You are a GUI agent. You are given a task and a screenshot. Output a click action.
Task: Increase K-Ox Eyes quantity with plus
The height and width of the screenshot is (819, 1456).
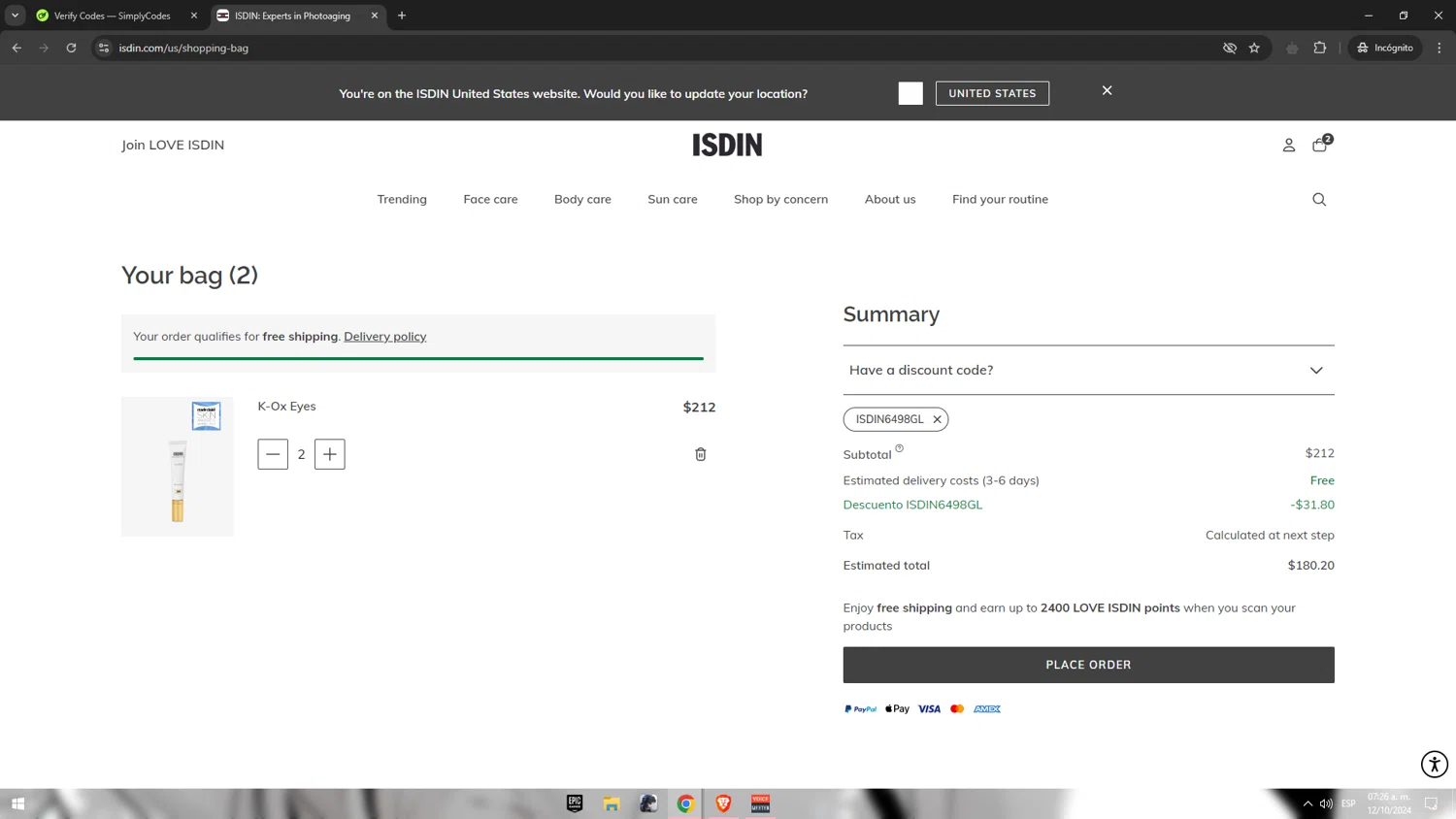pos(330,454)
